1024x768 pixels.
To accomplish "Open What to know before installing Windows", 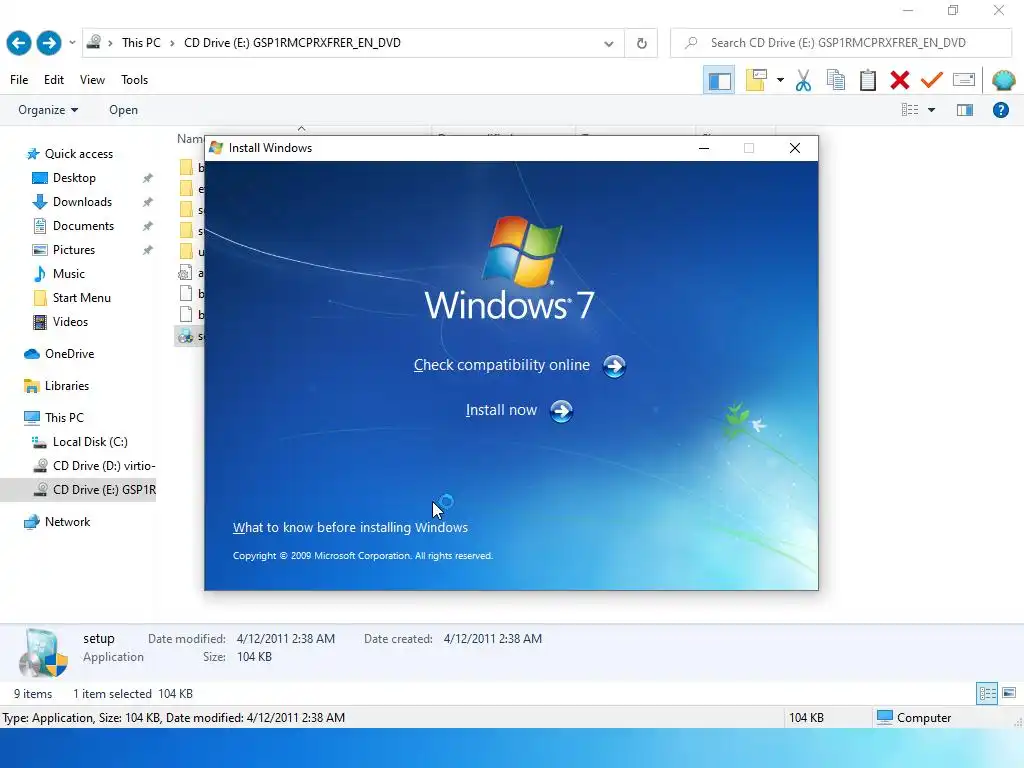I will pos(350,528).
